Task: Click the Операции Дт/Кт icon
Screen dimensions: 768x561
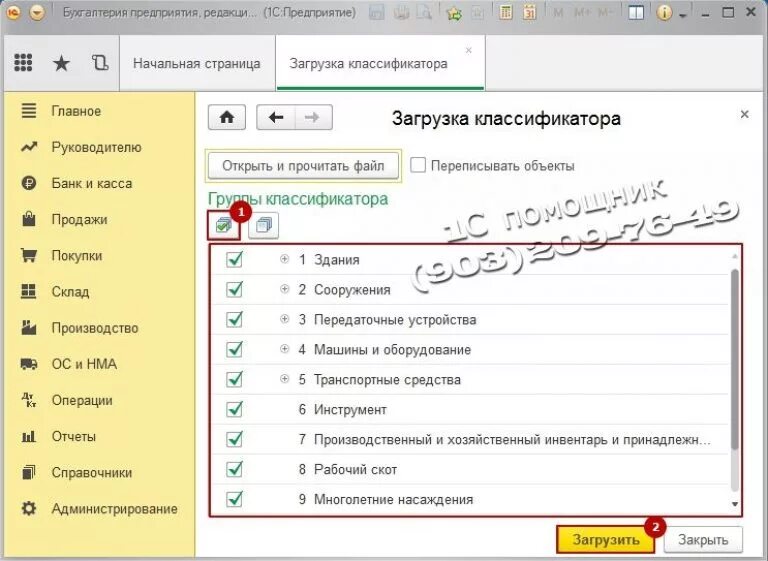Action: (29, 400)
